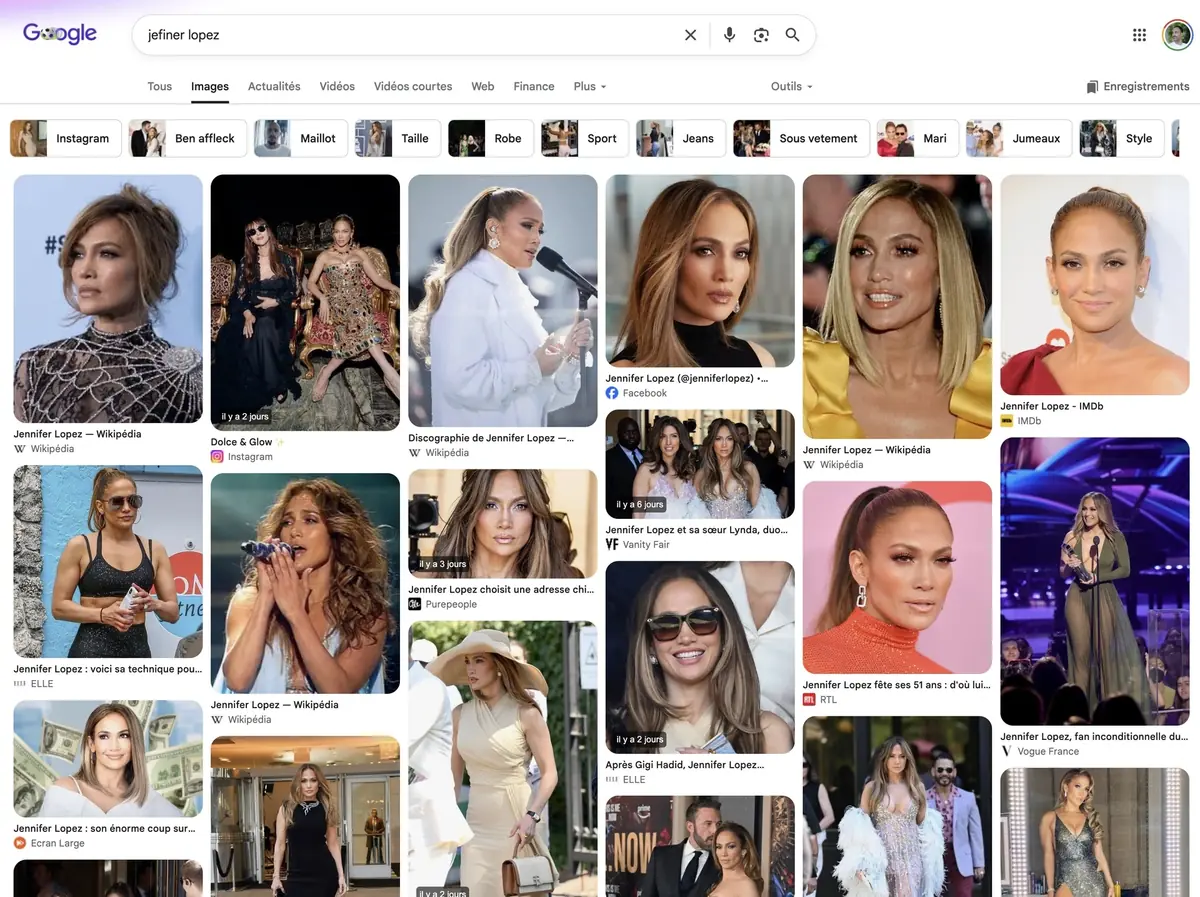Open the Discographie de Jennifer Lopez image
Image resolution: width=1200 pixels, height=897 pixels.
coord(503,301)
